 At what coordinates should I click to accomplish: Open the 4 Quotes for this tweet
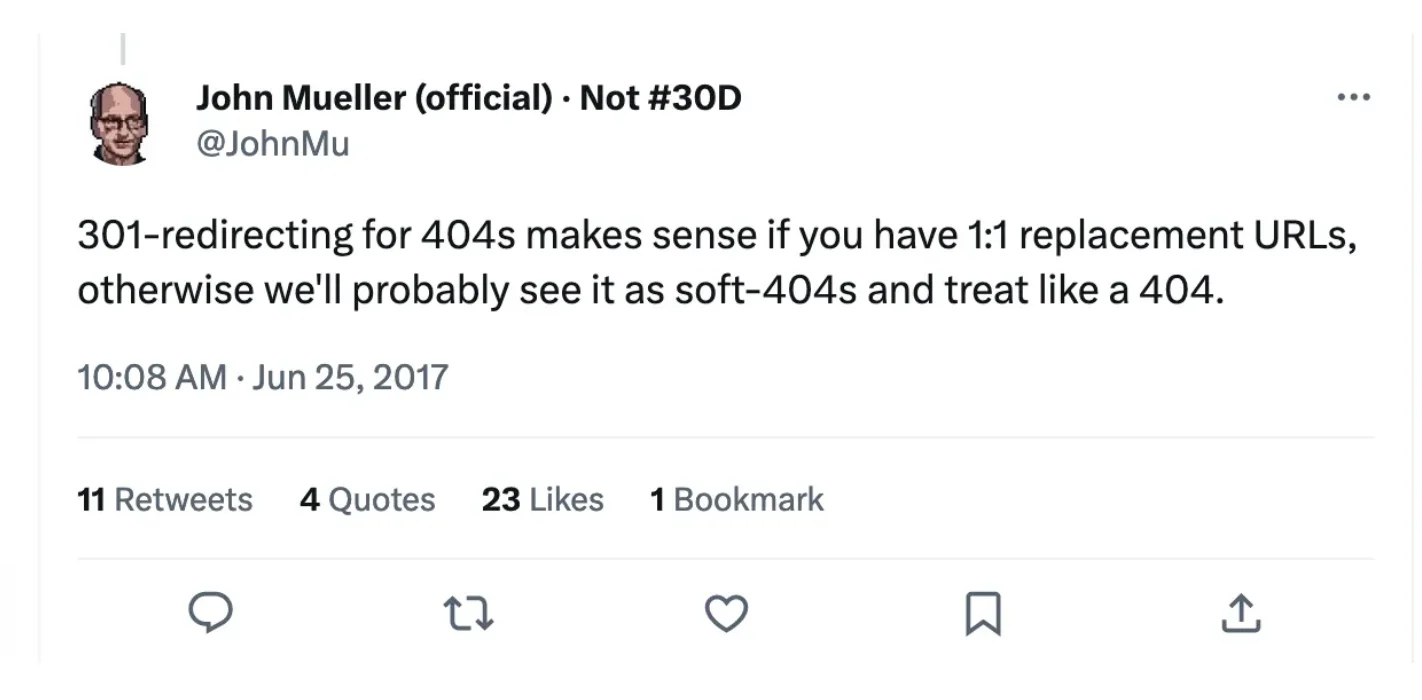[369, 499]
